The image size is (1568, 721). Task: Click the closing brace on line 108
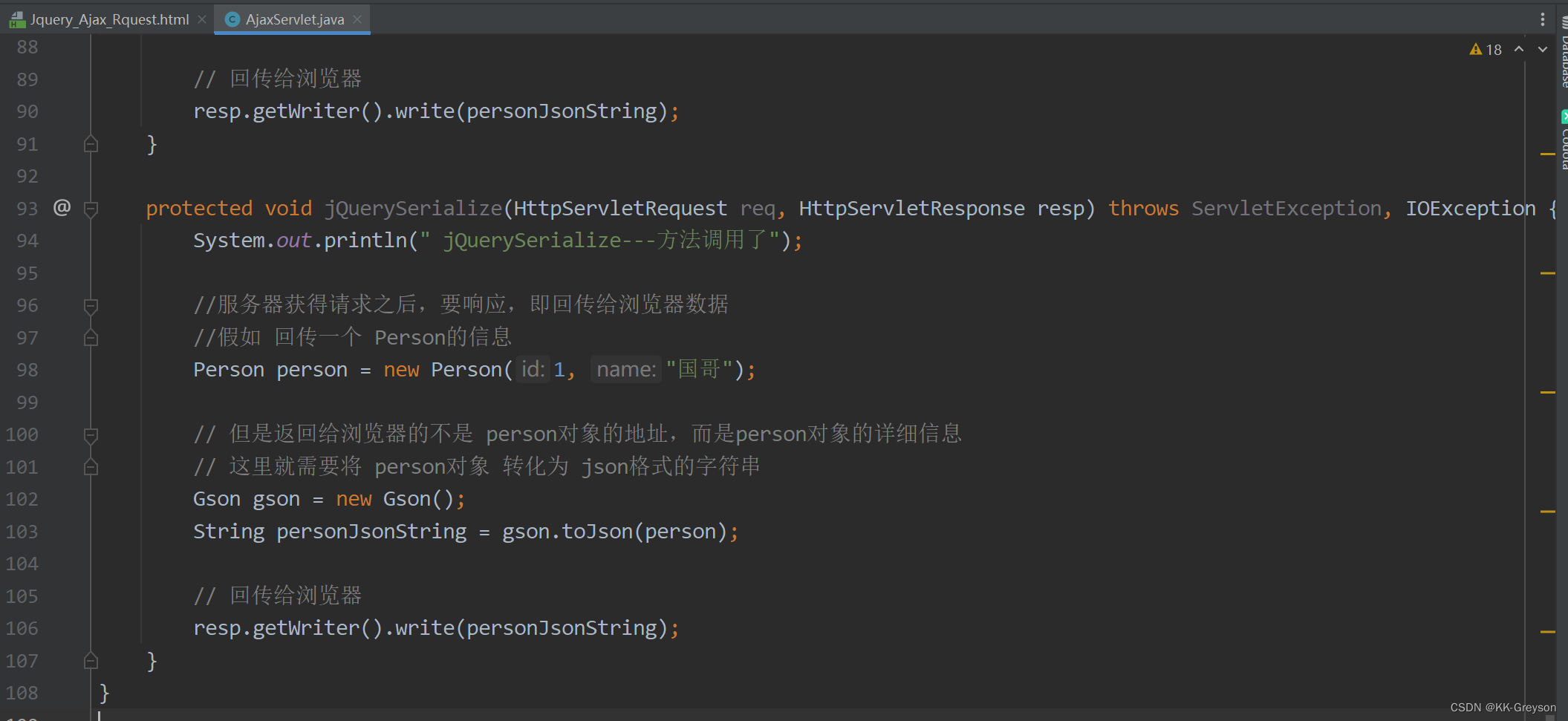point(104,693)
